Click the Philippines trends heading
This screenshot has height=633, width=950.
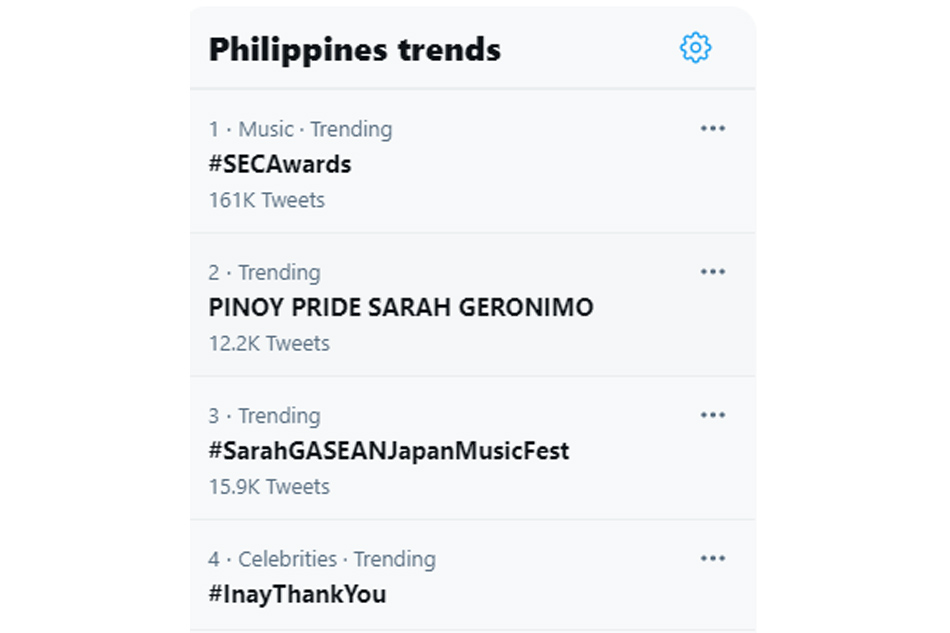[x=354, y=50]
